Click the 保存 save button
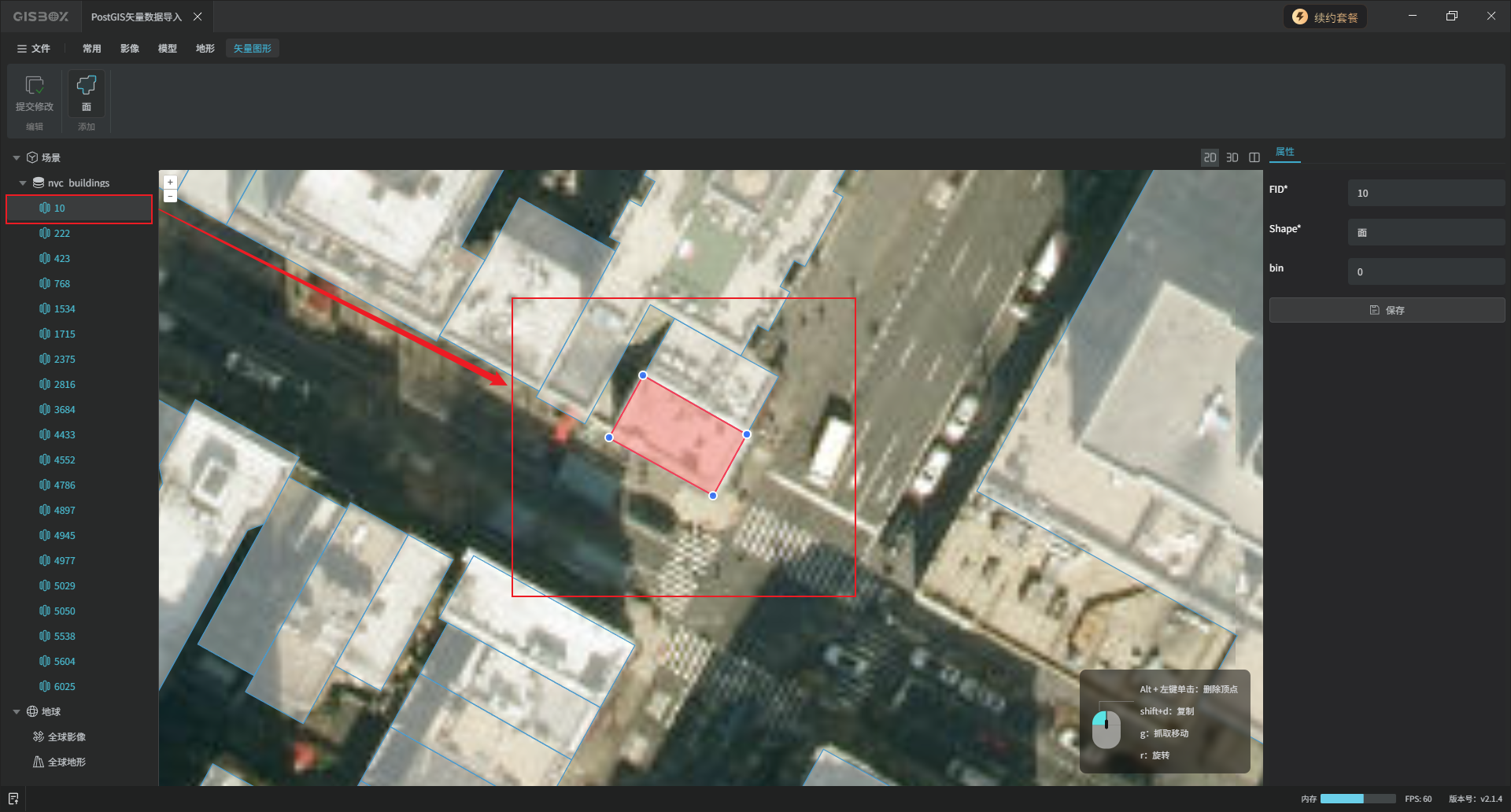Image resolution: width=1511 pixels, height=812 pixels. tap(1387, 310)
